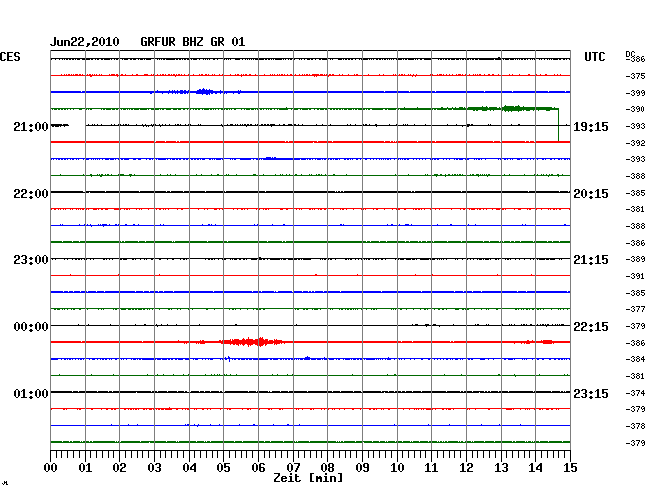The image size is (650, 494).
Task: Select local time label 23:00
Action: click(x=31, y=260)
